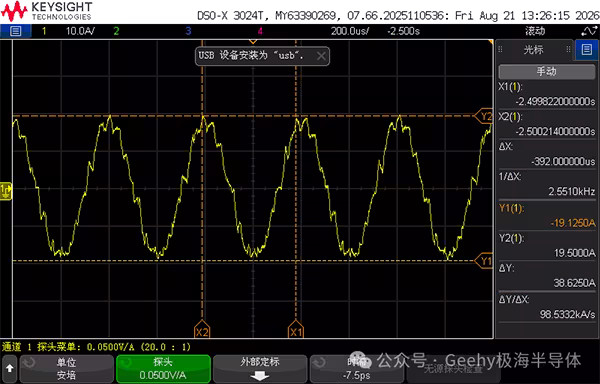Click the trigger time reference marker at top
This screenshot has width=600, height=384.
pos(253,41)
